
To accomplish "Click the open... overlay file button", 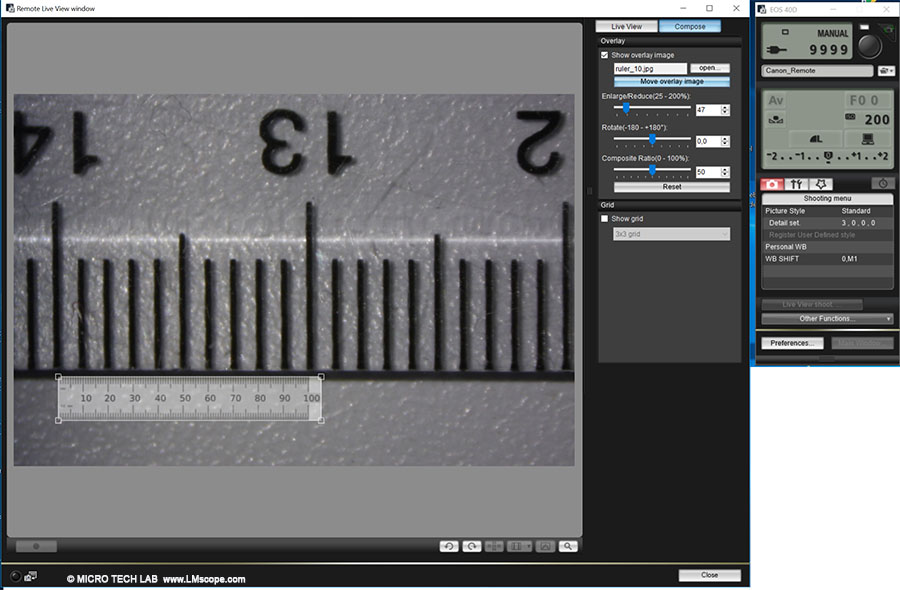I will click(709, 68).
